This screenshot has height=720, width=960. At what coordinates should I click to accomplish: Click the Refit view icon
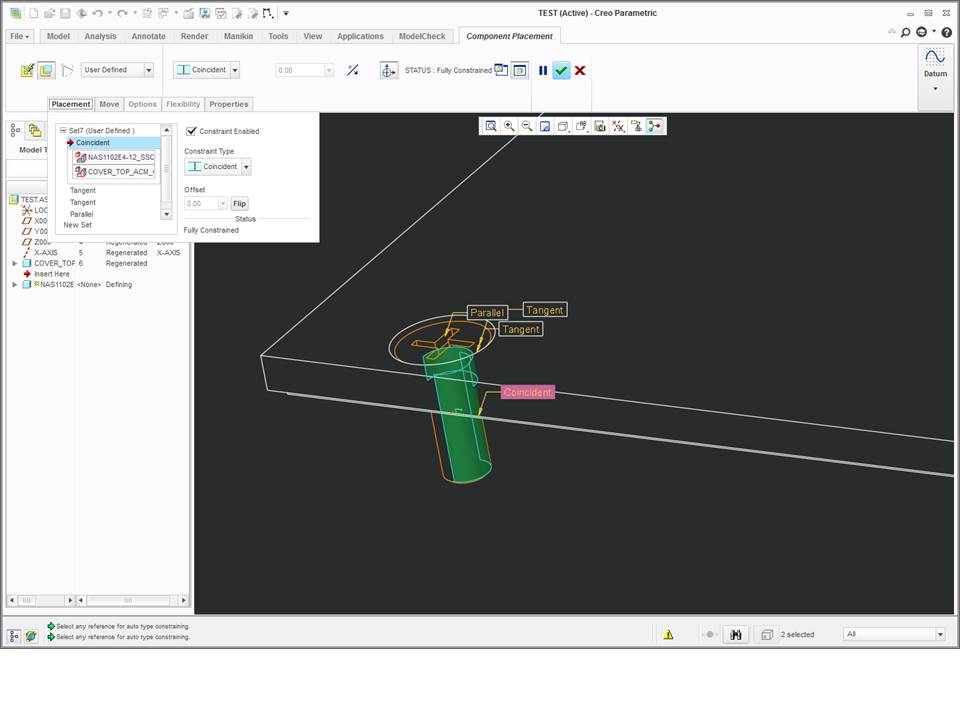(490, 126)
